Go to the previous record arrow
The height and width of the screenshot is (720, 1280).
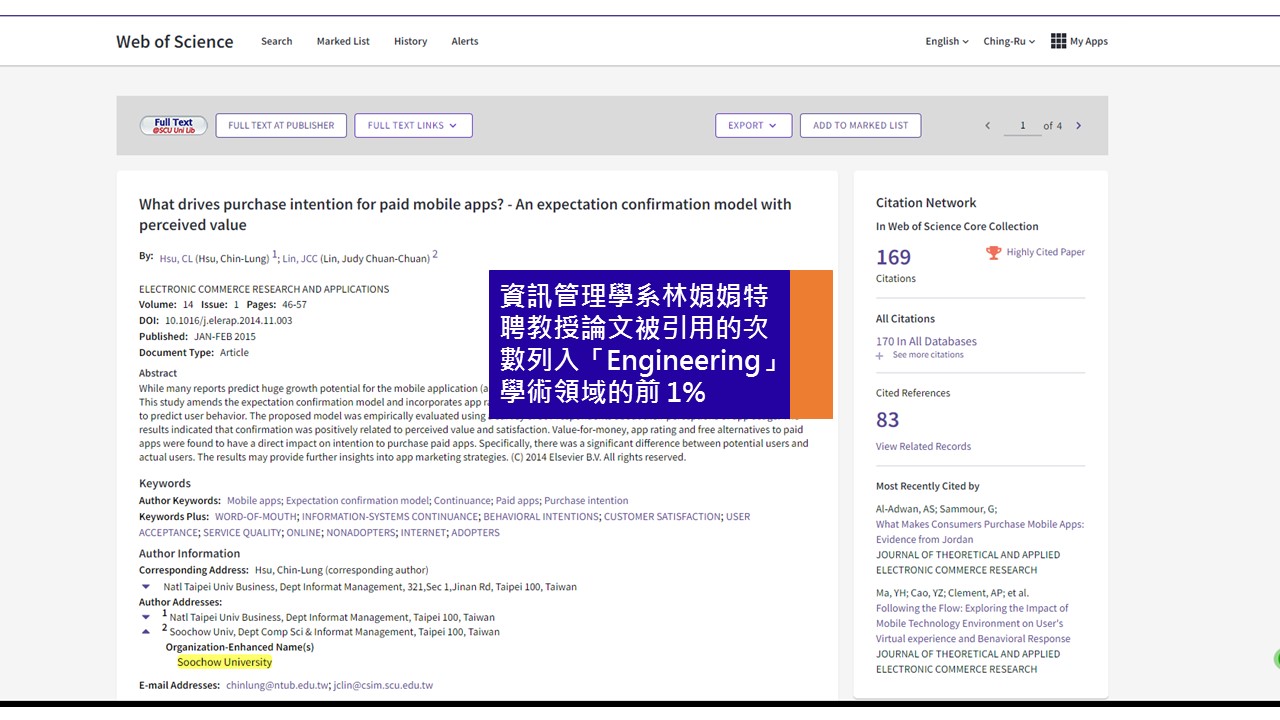(988, 126)
